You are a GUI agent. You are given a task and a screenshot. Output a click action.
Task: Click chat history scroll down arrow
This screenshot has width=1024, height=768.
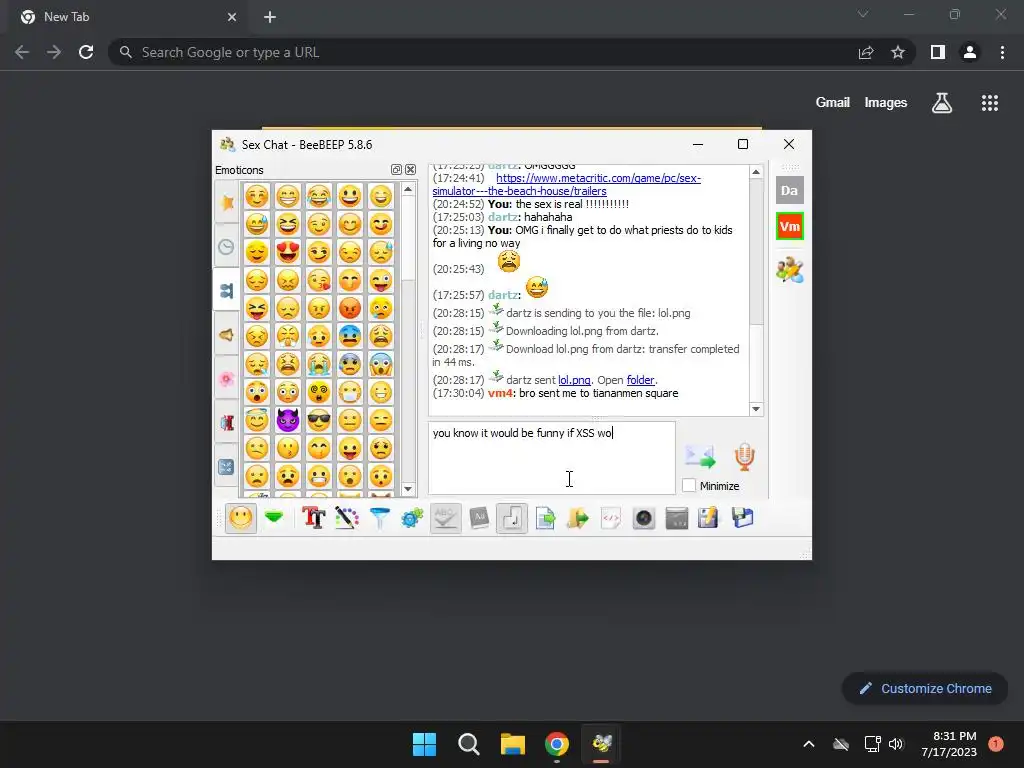coord(756,409)
